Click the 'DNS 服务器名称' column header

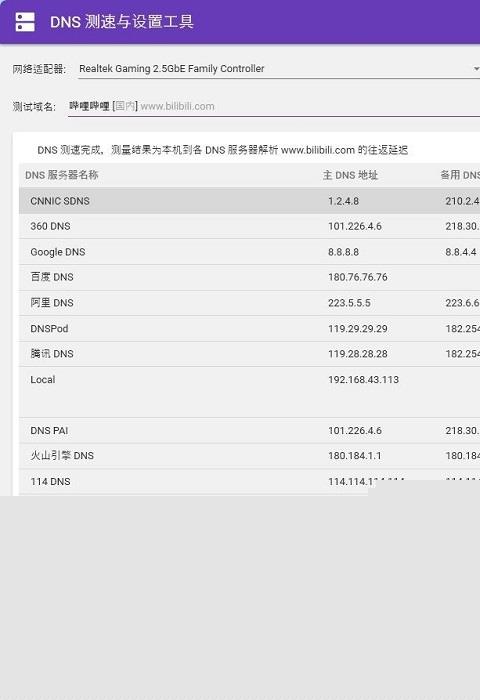62,175
